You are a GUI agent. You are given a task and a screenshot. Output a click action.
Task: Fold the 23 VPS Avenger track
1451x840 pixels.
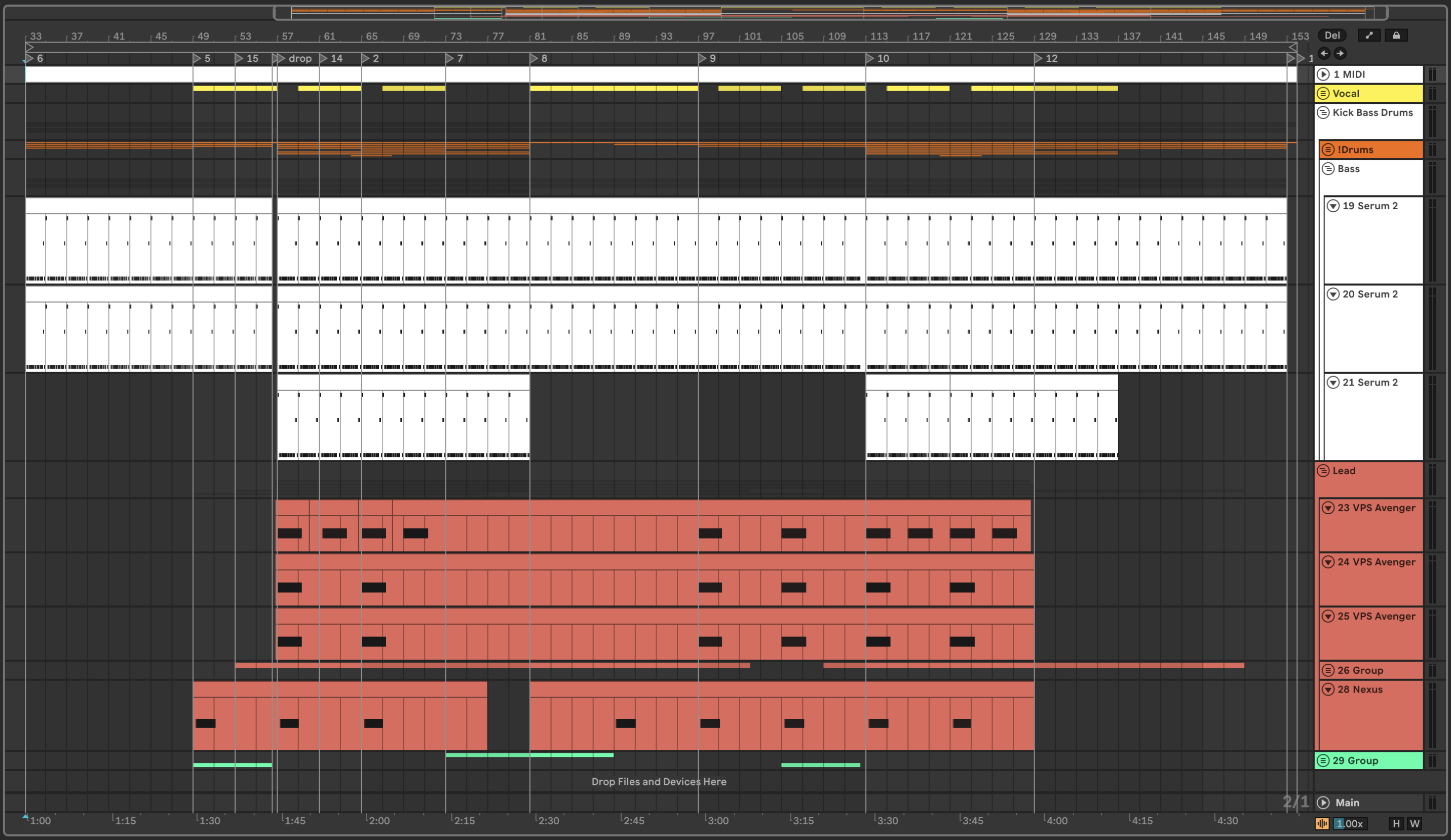pos(1328,508)
